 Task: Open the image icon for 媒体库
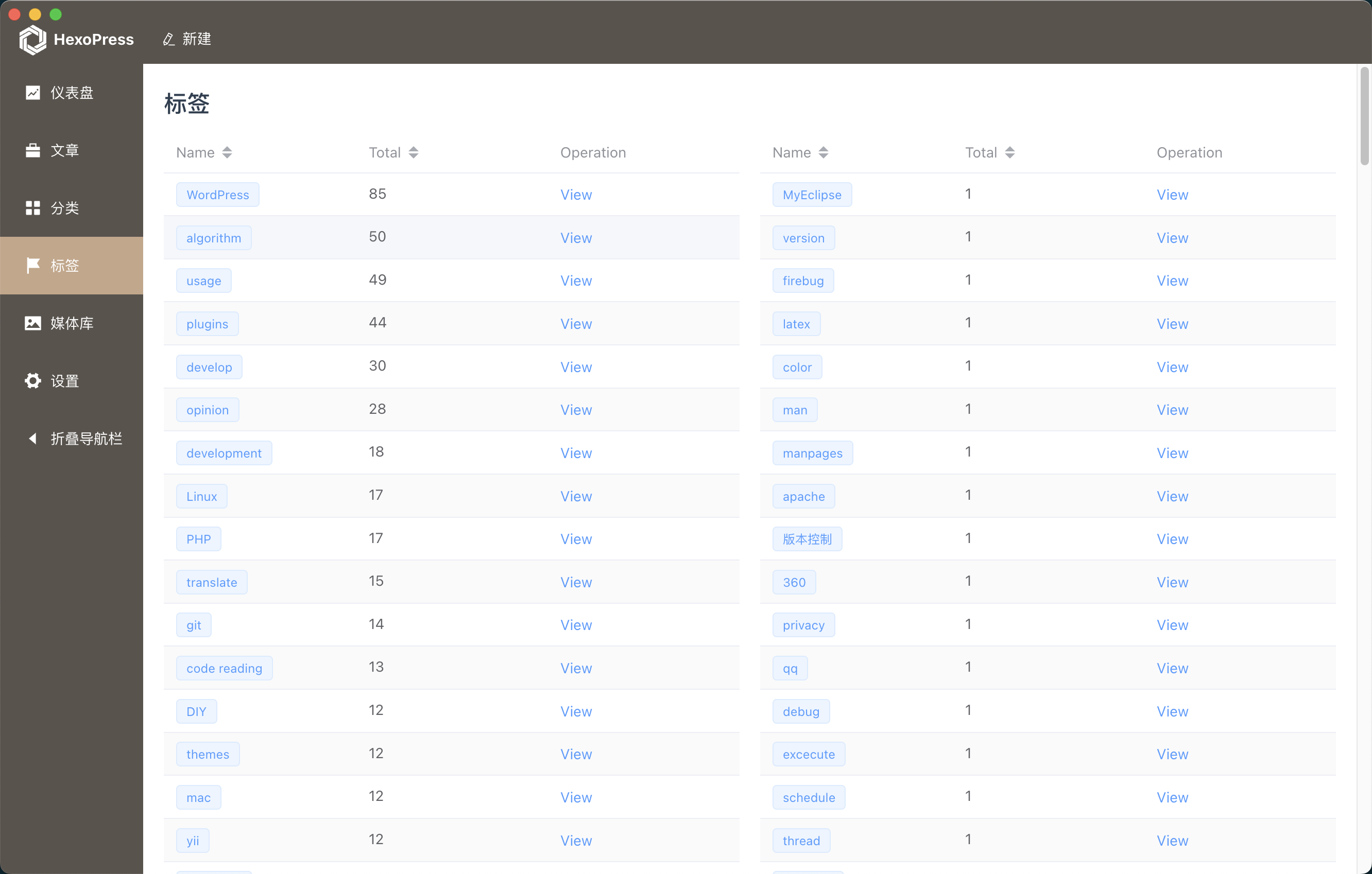pos(33,323)
